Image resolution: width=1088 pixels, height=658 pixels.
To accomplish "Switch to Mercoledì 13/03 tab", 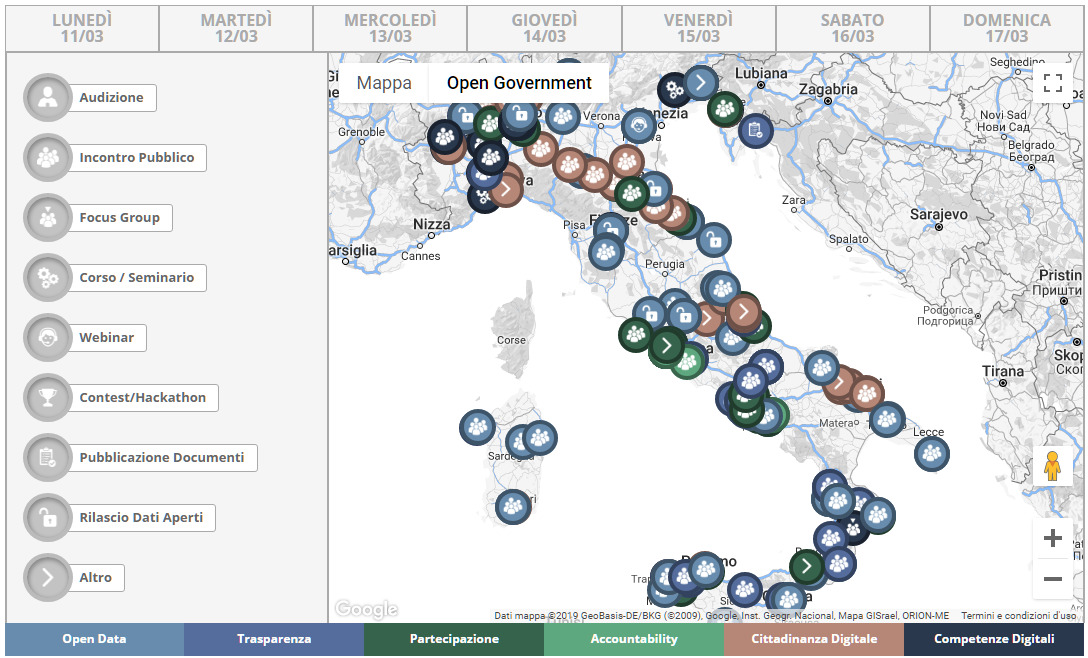I will tap(390, 28).
